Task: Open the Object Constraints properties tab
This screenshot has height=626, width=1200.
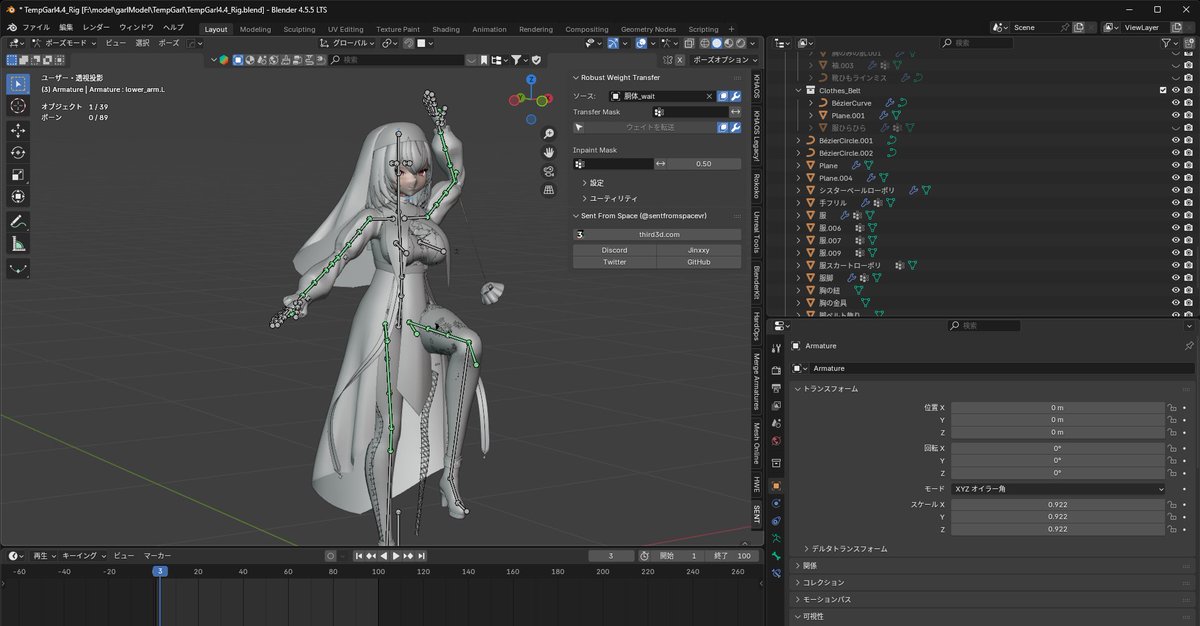Action: pos(777,521)
